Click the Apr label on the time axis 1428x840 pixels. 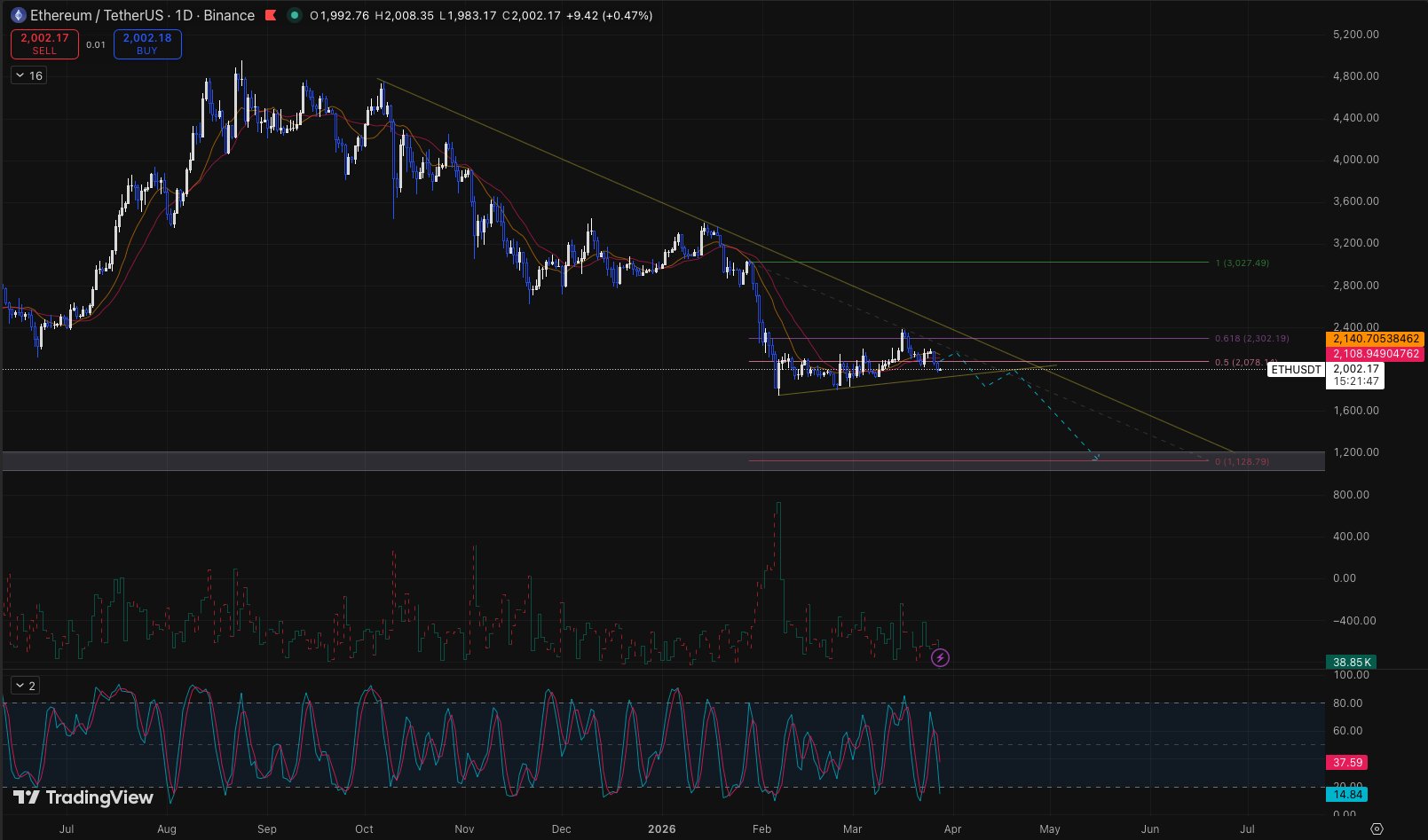tap(952, 829)
